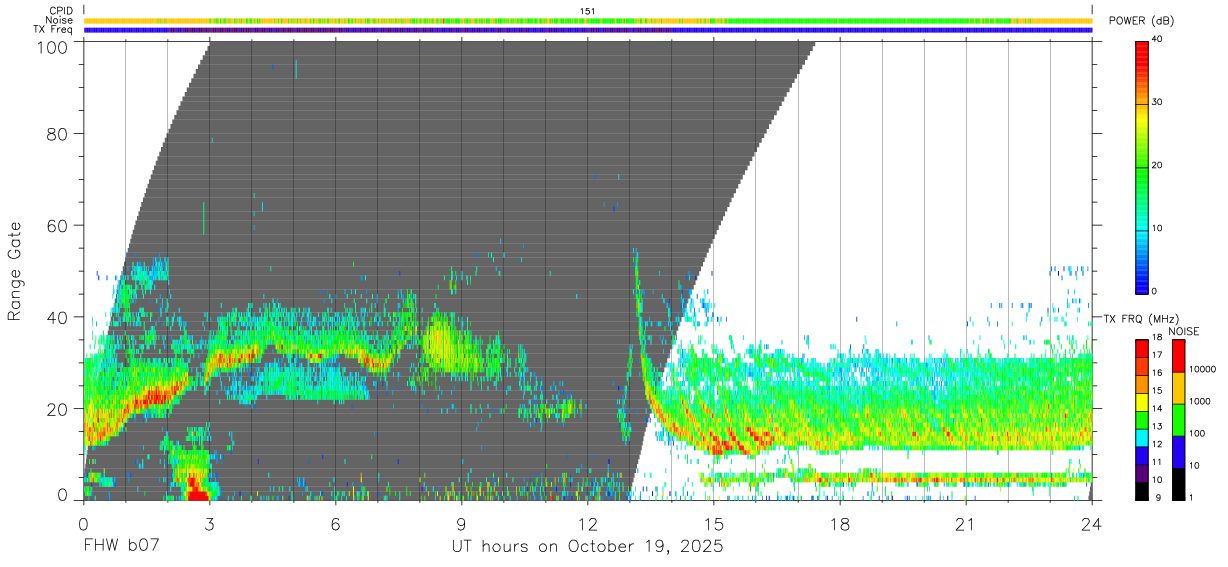Click the 14 MHz label on TX FRQ scale
This screenshot has height=567, width=1228.
click(1157, 409)
